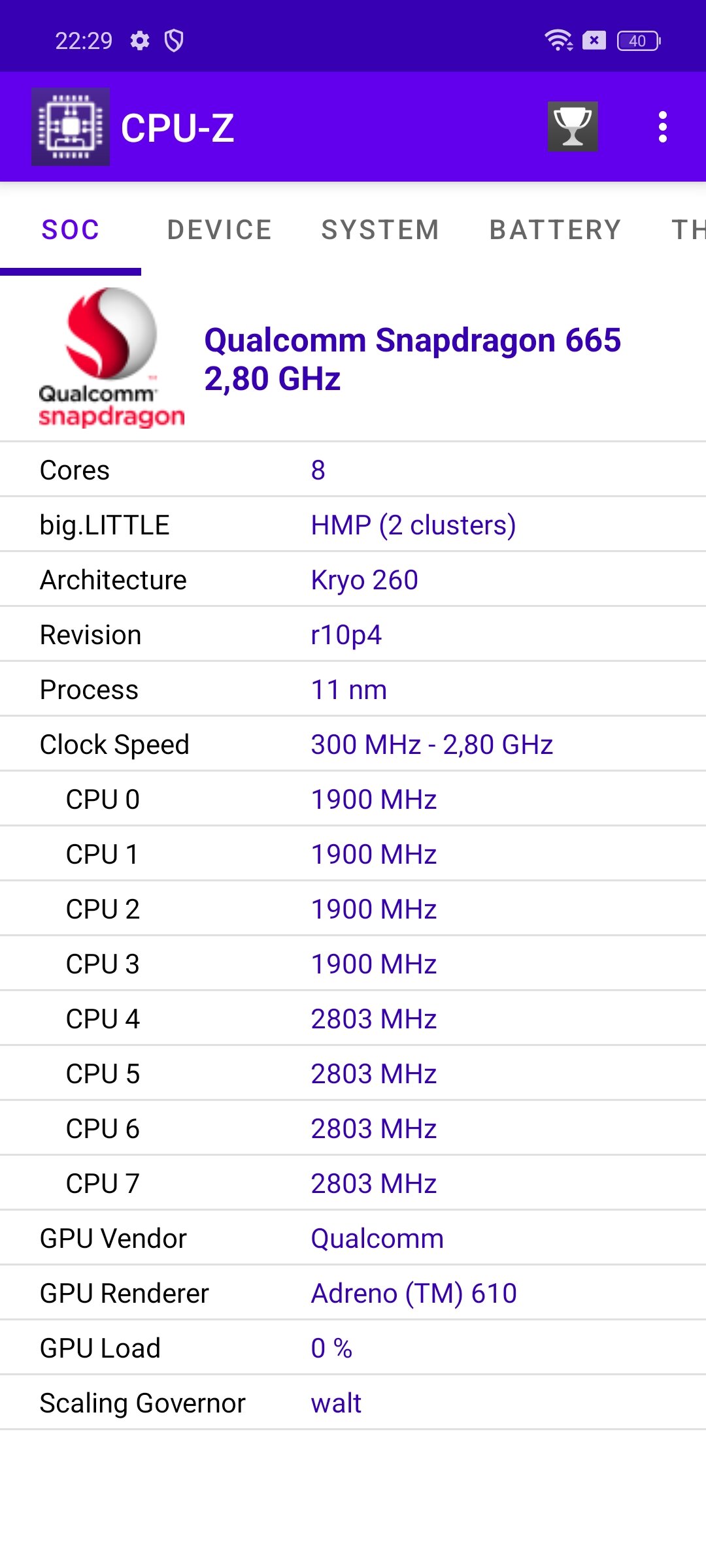Tap the Qualcomm Snapdragon logo
Image resolution: width=706 pixels, height=1568 pixels.
(111, 358)
